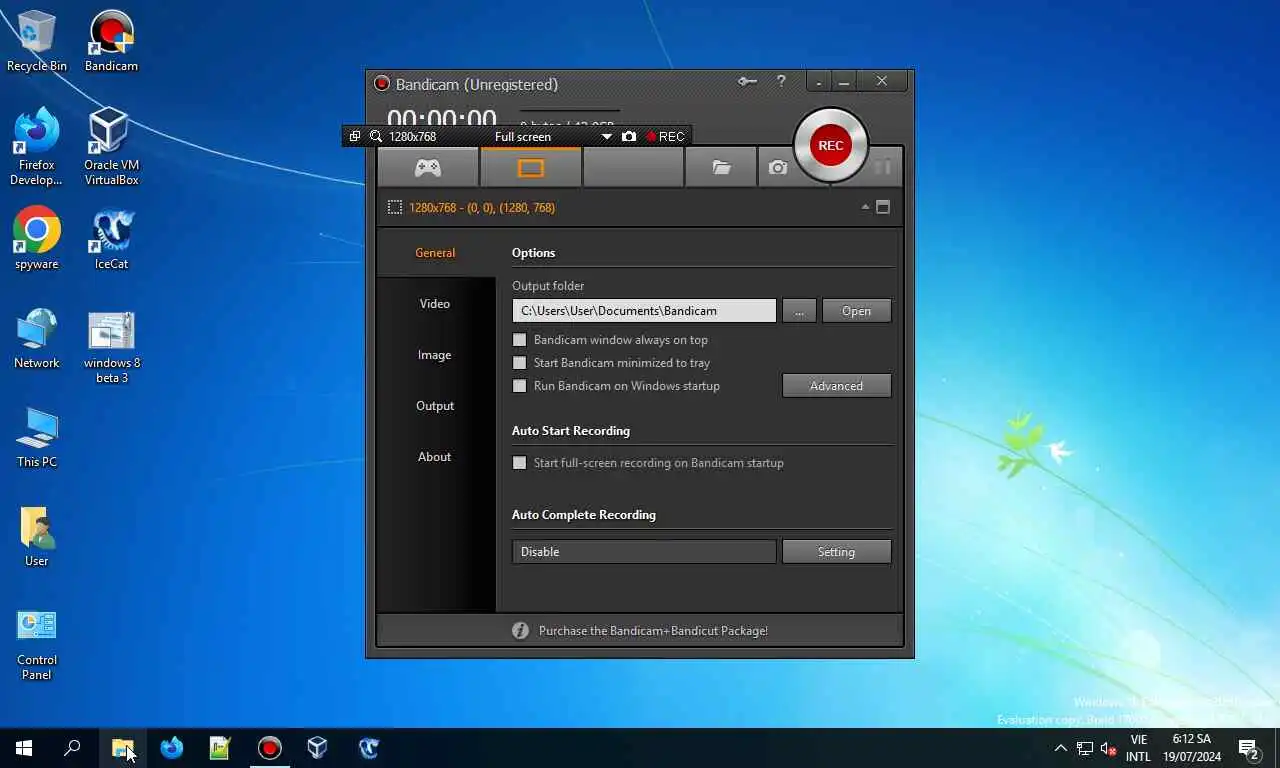Click the muted volume tray icon

tap(1108, 748)
